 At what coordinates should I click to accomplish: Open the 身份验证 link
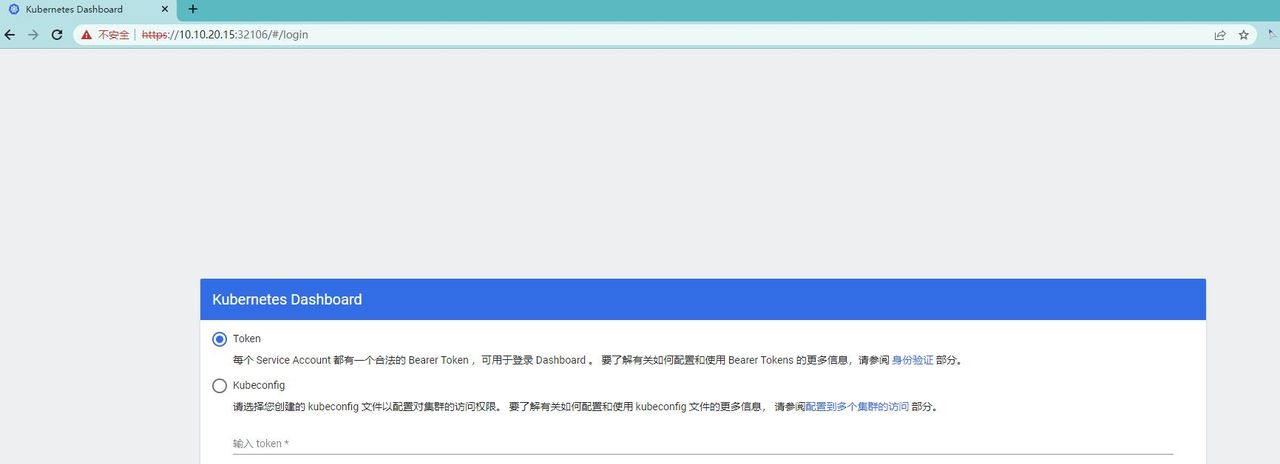(x=912, y=360)
